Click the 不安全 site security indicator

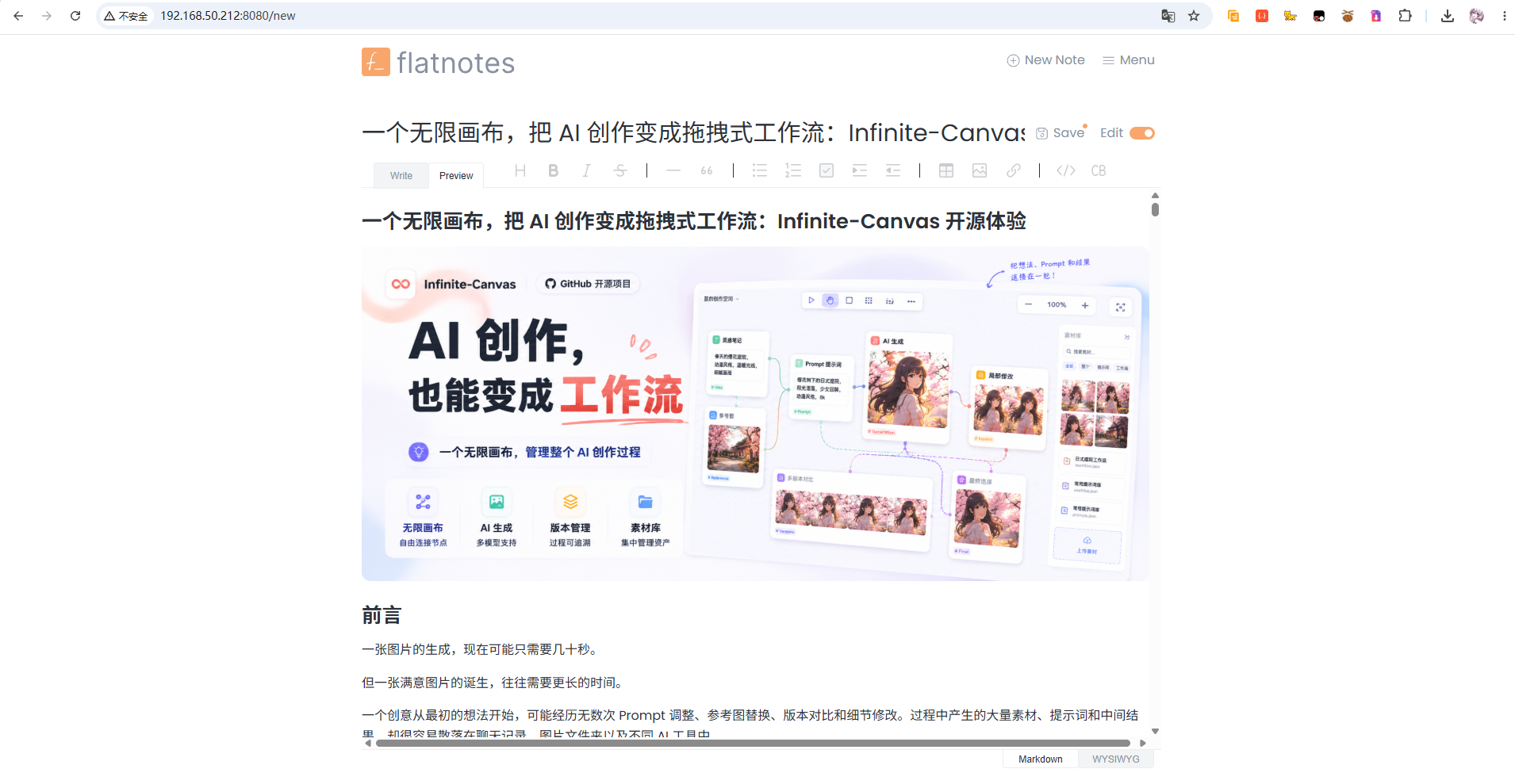[126, 16]
